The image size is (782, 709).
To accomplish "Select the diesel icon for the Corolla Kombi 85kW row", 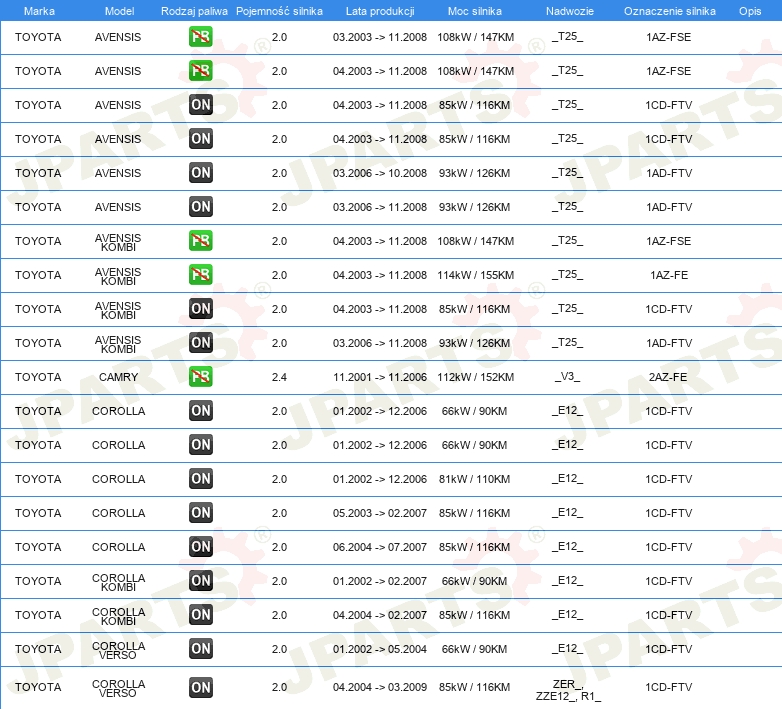I will click(x=200, y=614).
